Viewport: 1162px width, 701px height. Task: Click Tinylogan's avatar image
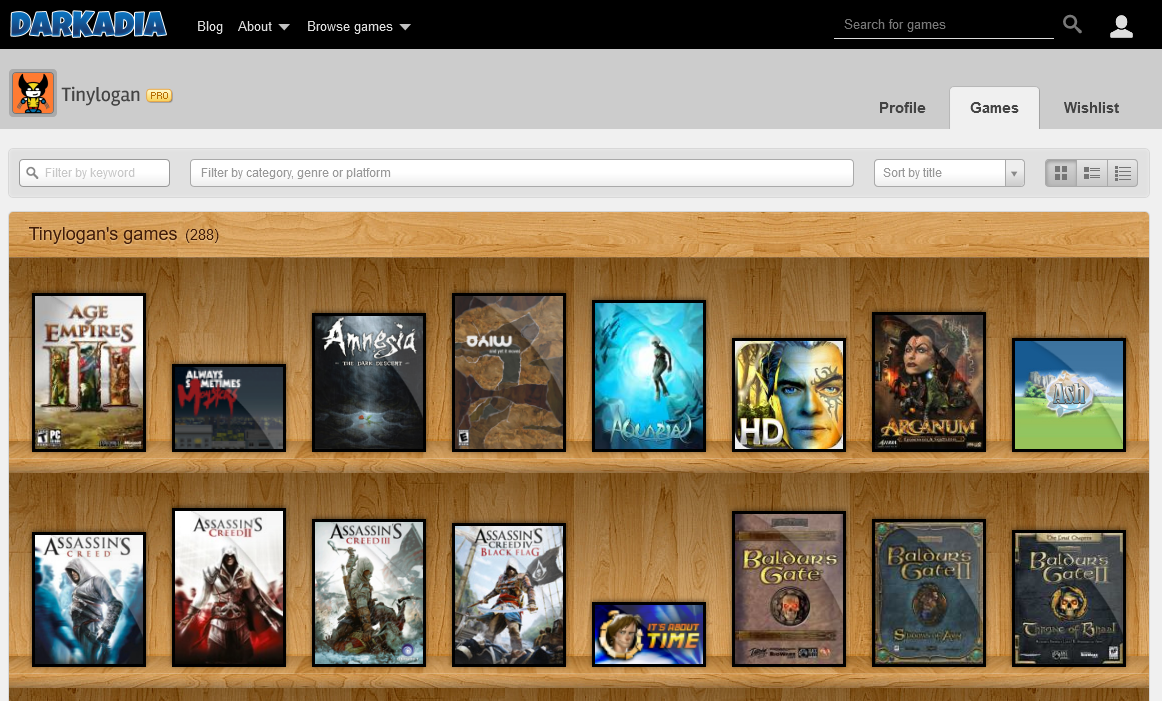point(33,94)
